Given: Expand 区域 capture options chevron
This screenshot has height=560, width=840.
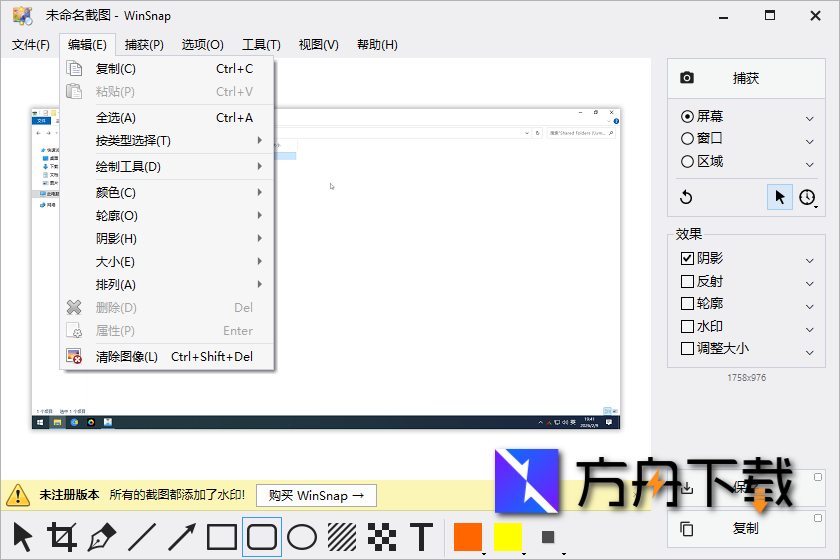Looking at the screenshot, I should pyautogui.click(x=810, y=165).
